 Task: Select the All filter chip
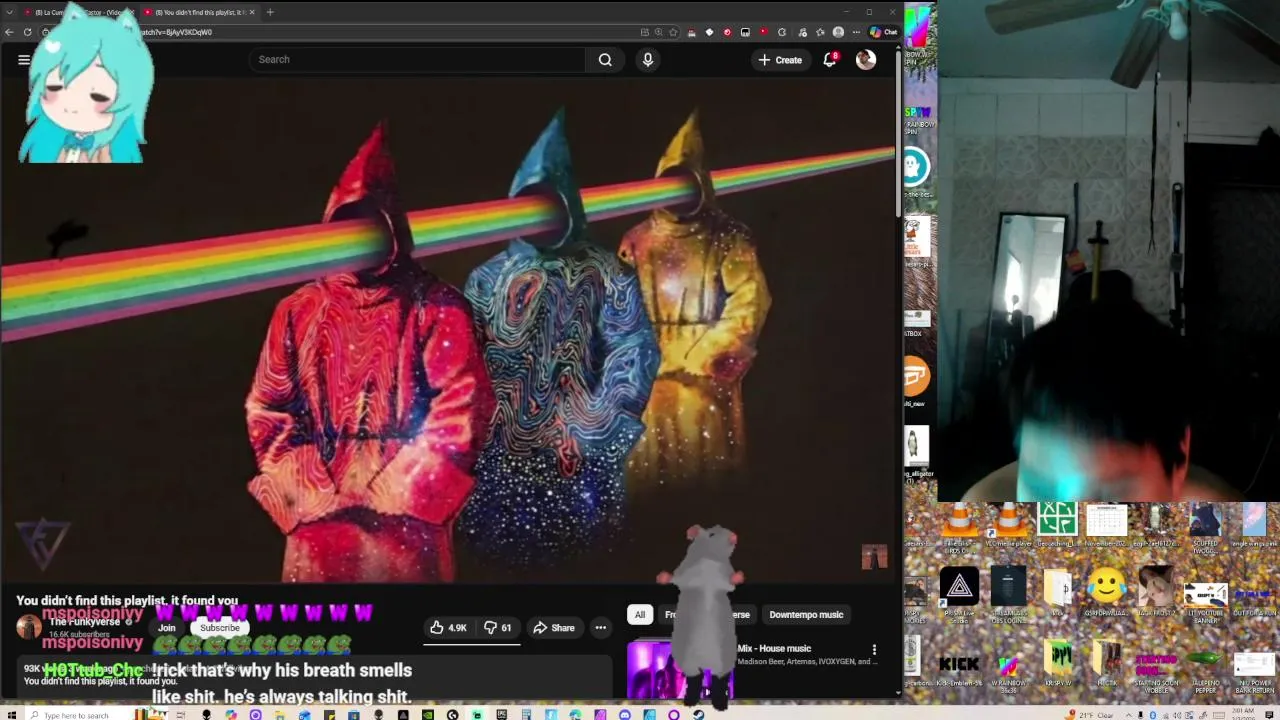640,615
